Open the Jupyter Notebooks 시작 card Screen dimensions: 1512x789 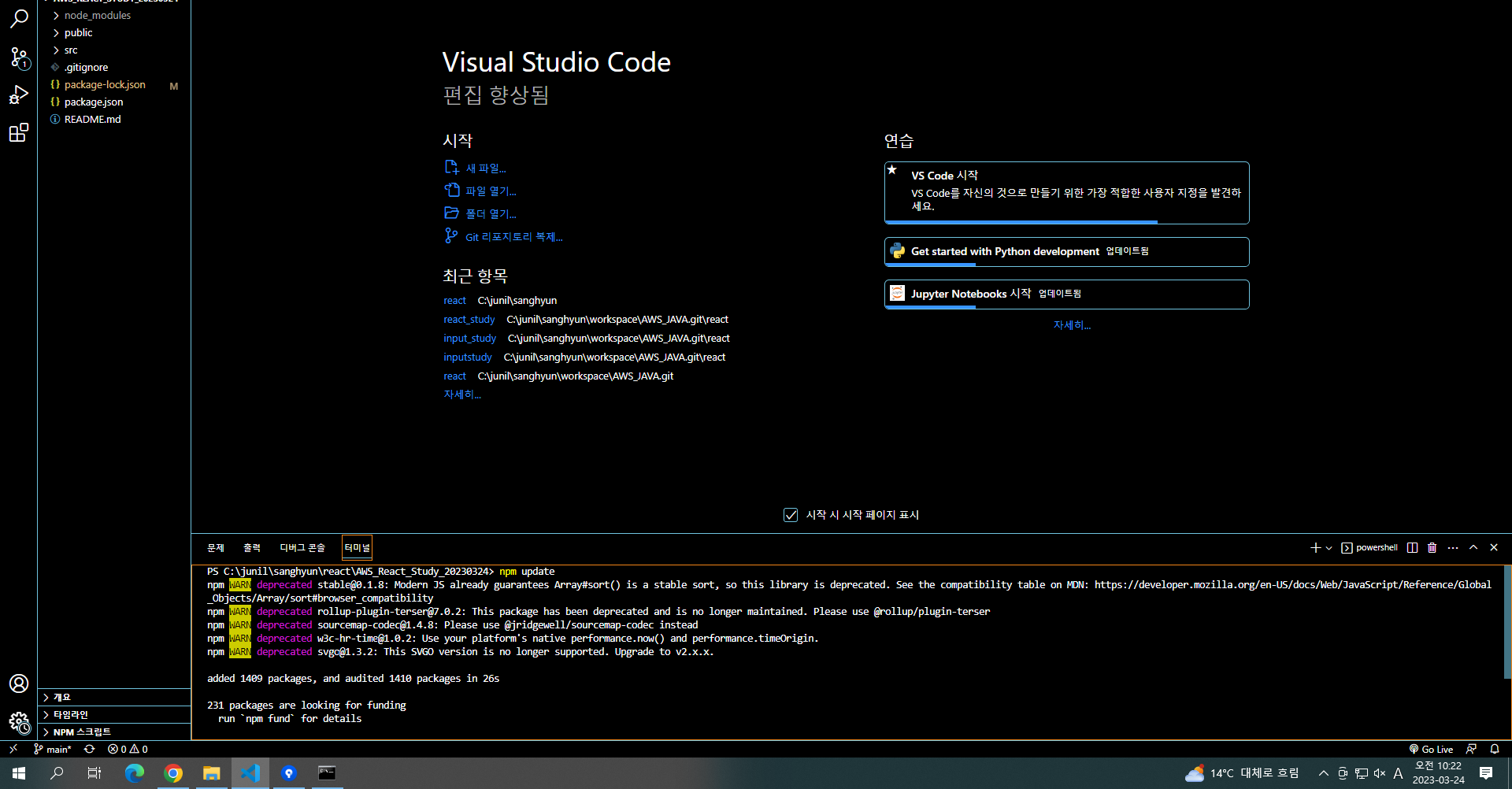click(1067, 294)
